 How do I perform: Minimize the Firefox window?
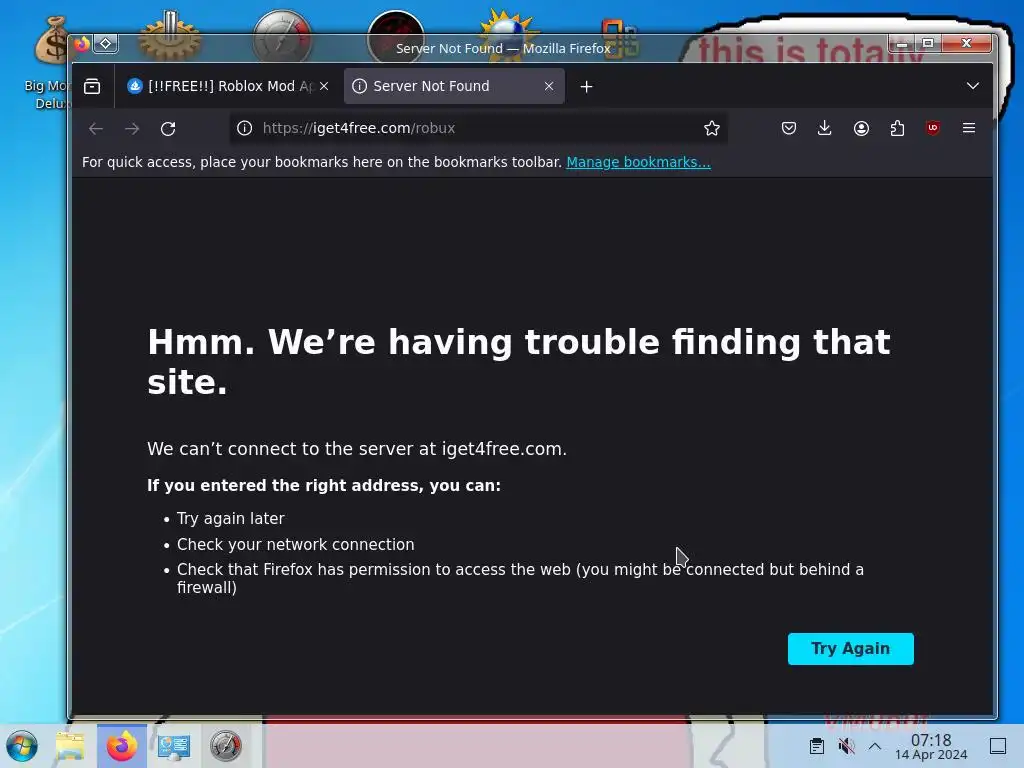pyautogui.click(x=902, y=44)
